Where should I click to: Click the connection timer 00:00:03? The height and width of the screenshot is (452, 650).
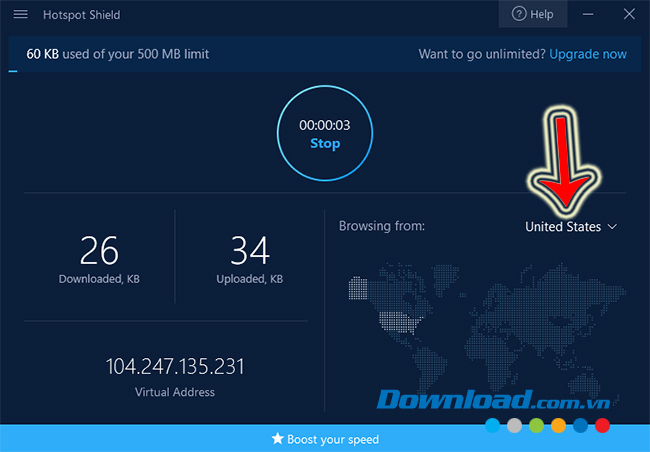324,126
